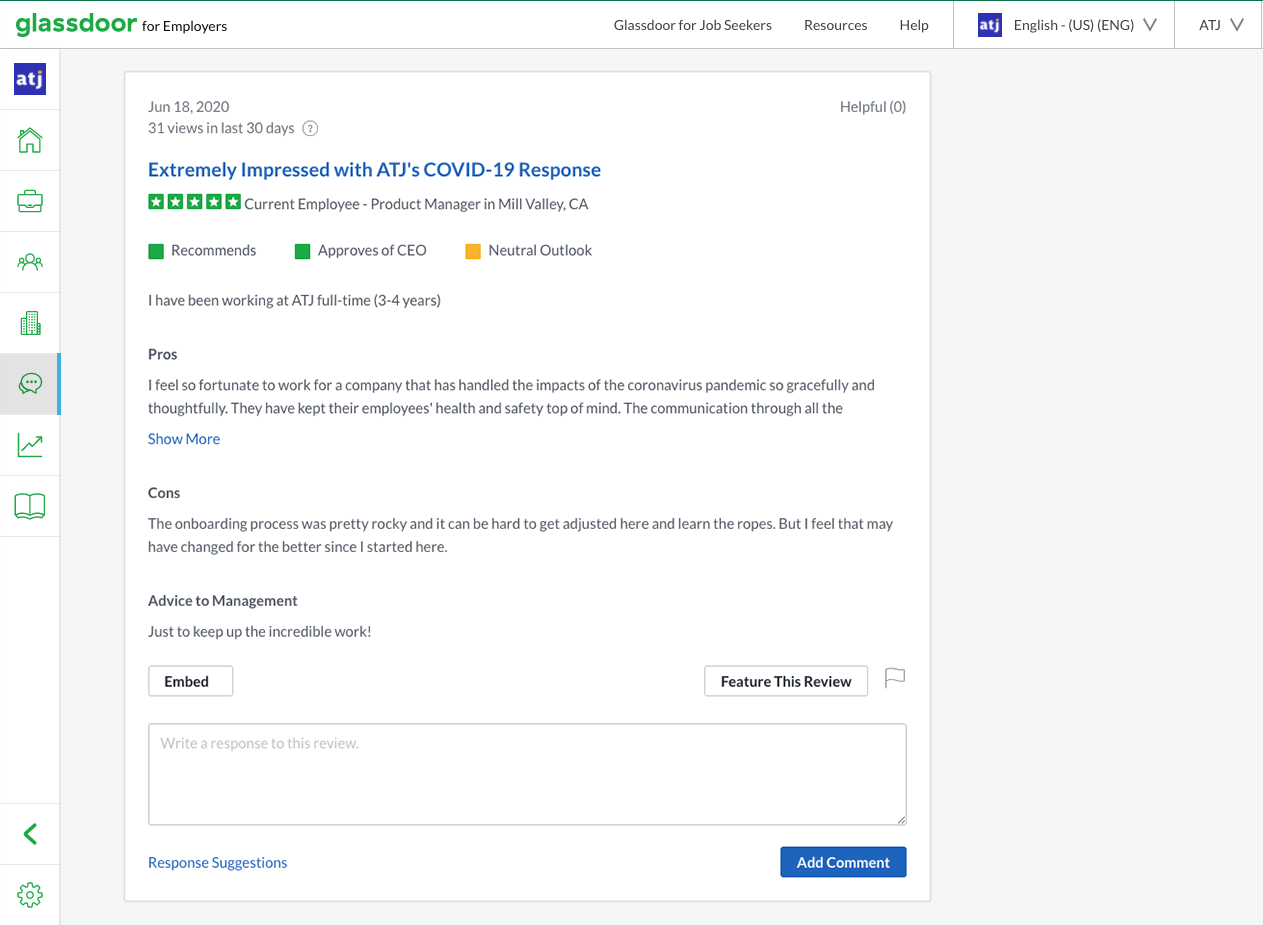Open the briefcase jobs icon
Viewport: 1263px width, 925px height.
30,201
